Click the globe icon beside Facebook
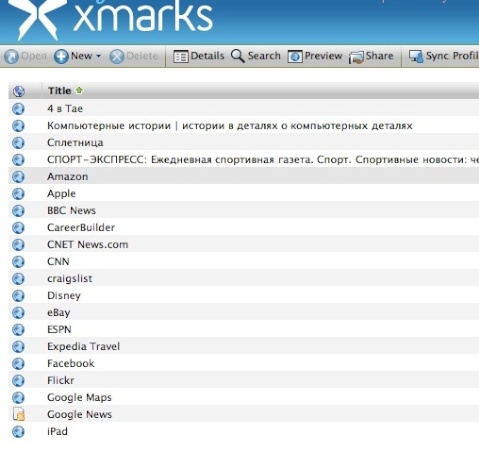Viewport: 479px width, 469px height. pyautogui.click(x=18, y=364)
